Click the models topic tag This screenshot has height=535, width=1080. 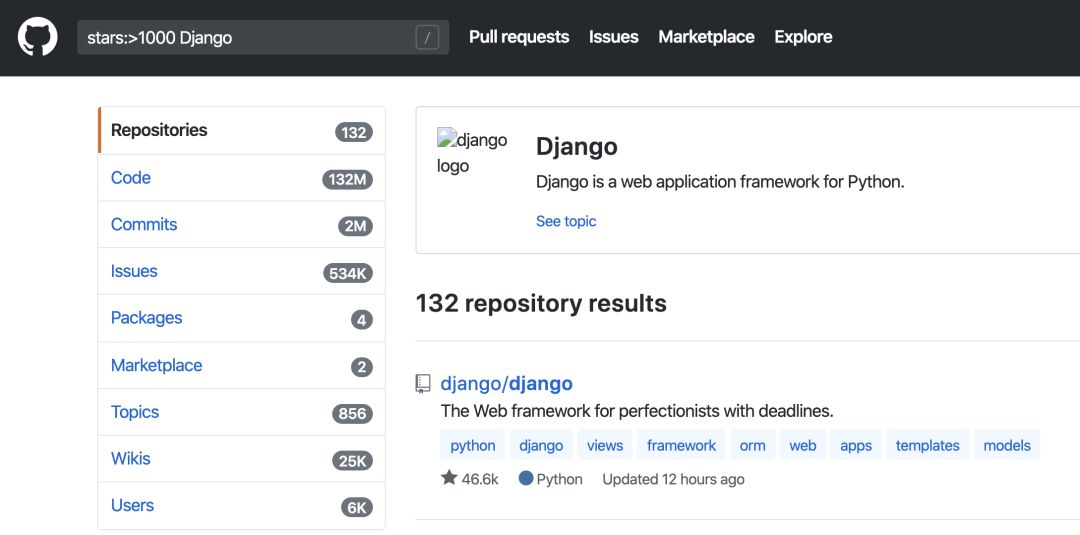[1007, 445]
